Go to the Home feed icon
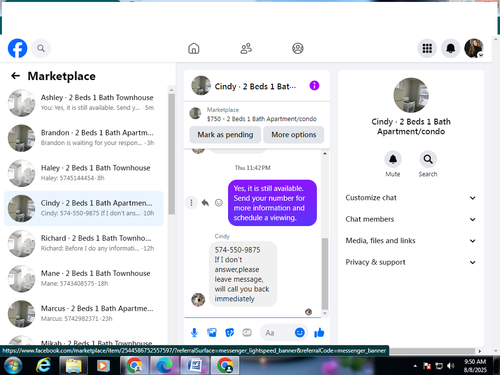The image size is (500, 375). [194, 48]
